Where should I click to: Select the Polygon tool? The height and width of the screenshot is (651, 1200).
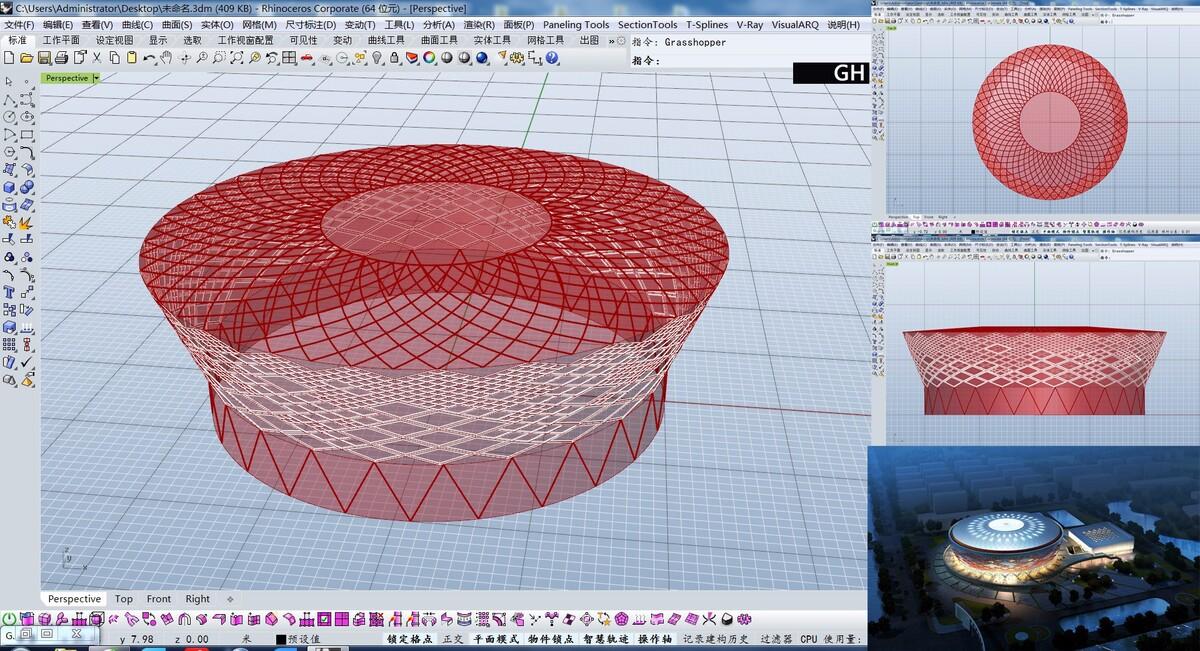pyautogui.click(x=9, y=152)
